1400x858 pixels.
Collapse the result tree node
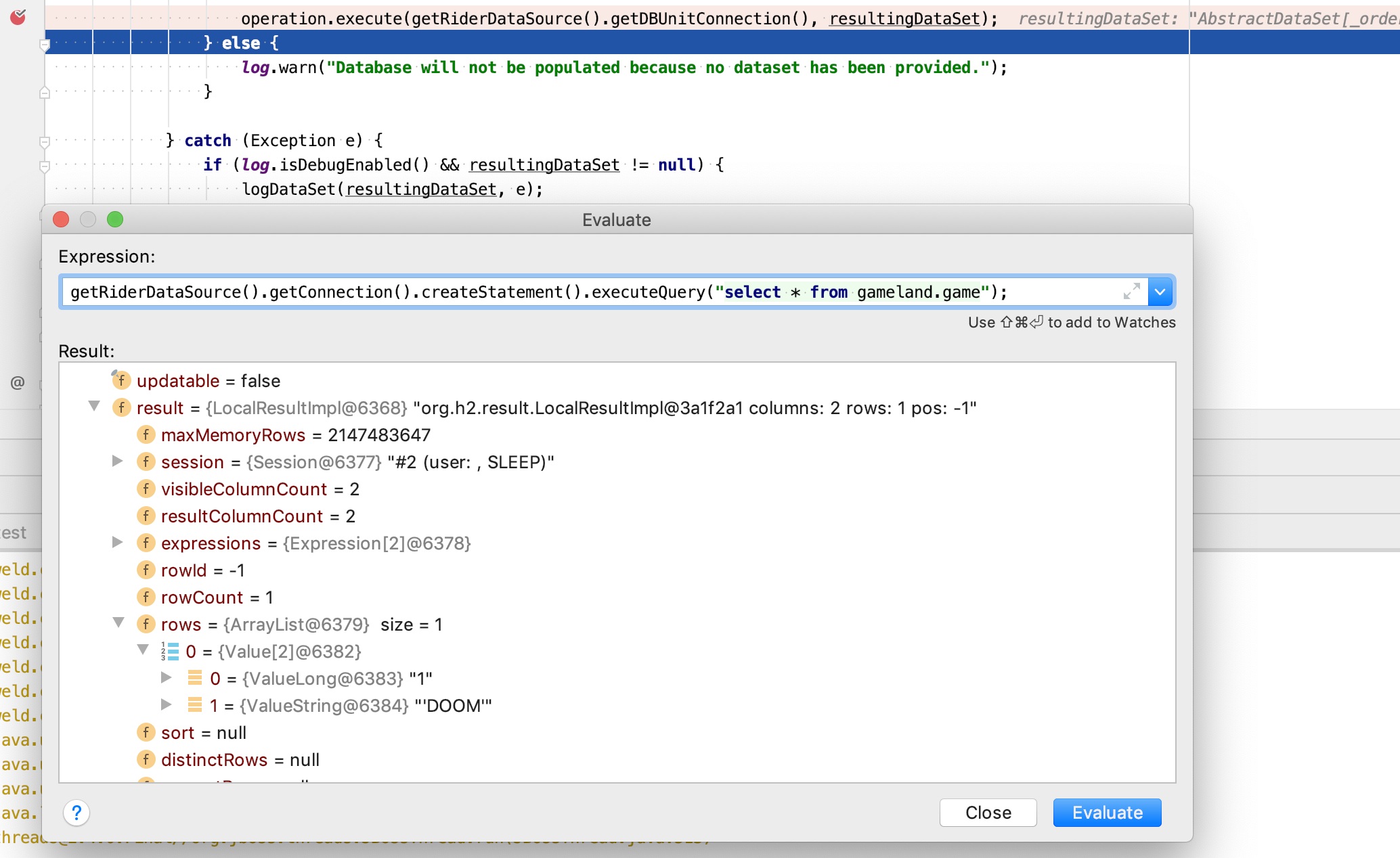pos(94,407)
